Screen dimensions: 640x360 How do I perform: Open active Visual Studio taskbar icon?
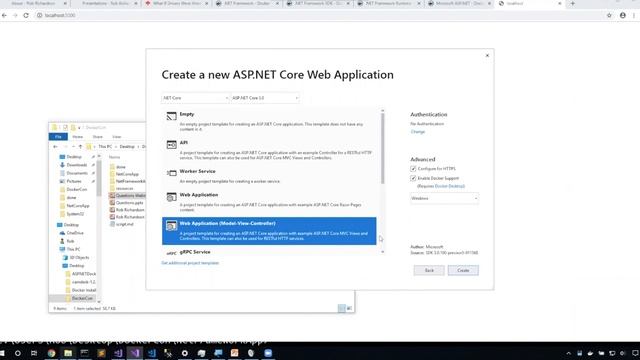(x=135, y=353)
